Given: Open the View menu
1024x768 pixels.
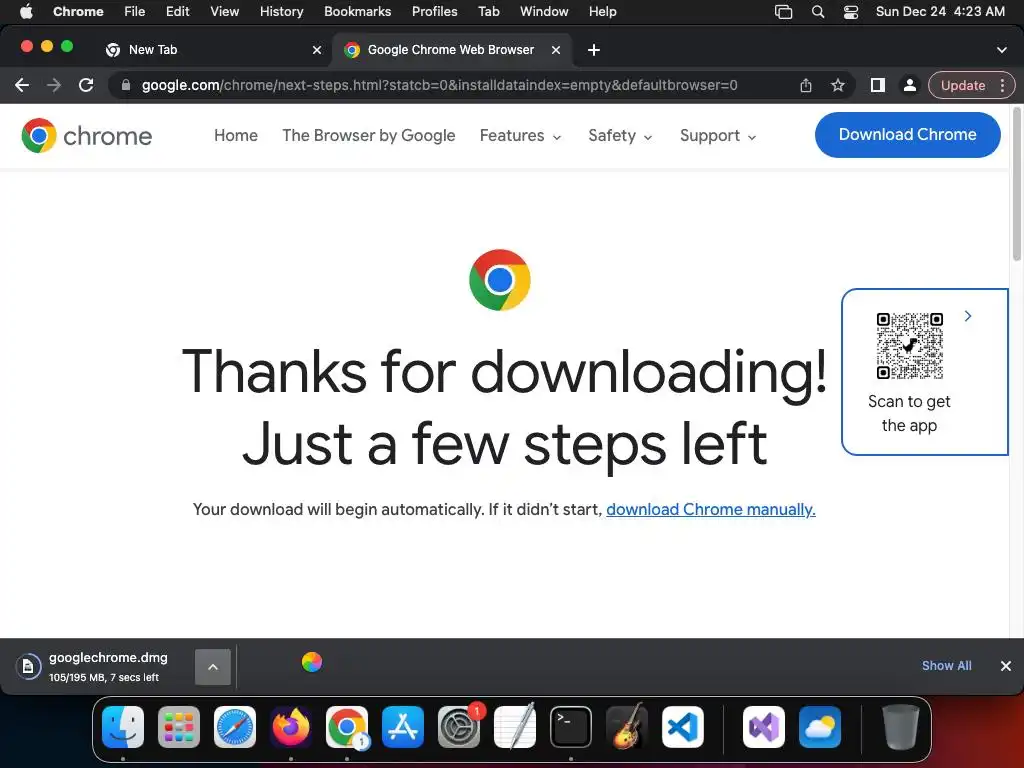Looking at the screenshot, I should click(225, 11).
